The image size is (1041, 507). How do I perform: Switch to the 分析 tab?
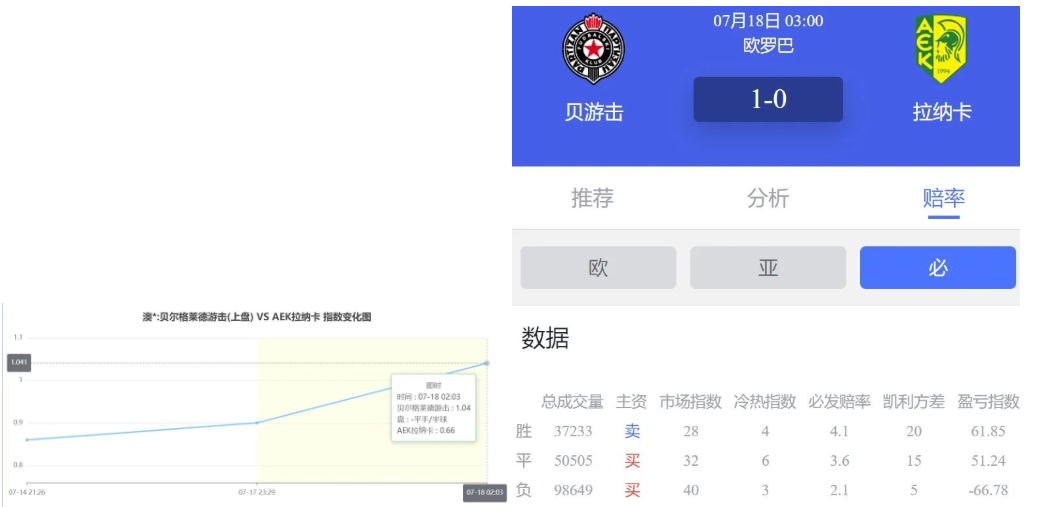point(768,198)
